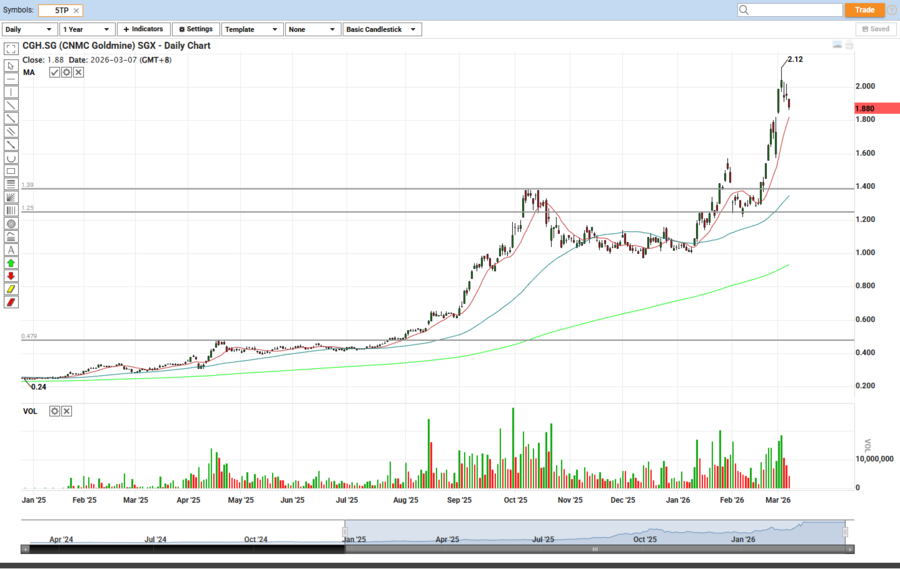Open chart Settings
The image size is (900, 569).
tap(196, 29)
